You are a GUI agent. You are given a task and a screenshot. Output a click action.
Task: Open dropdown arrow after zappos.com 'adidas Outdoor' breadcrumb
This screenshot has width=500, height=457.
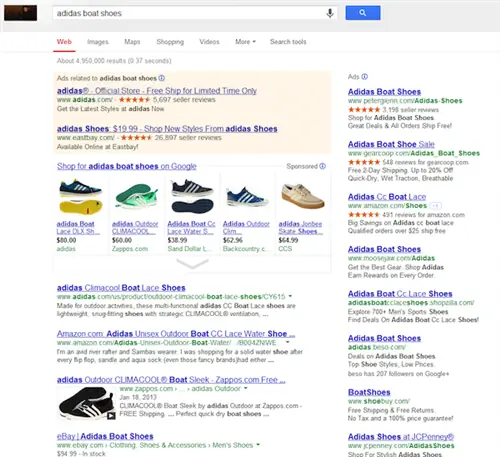click(246, 388)
